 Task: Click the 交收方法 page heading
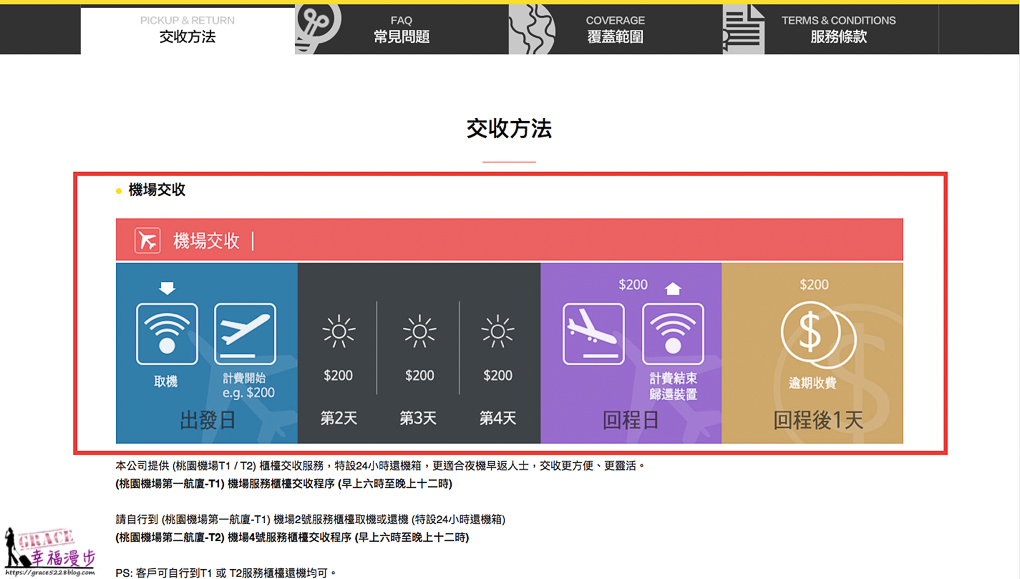pos(509,129)
